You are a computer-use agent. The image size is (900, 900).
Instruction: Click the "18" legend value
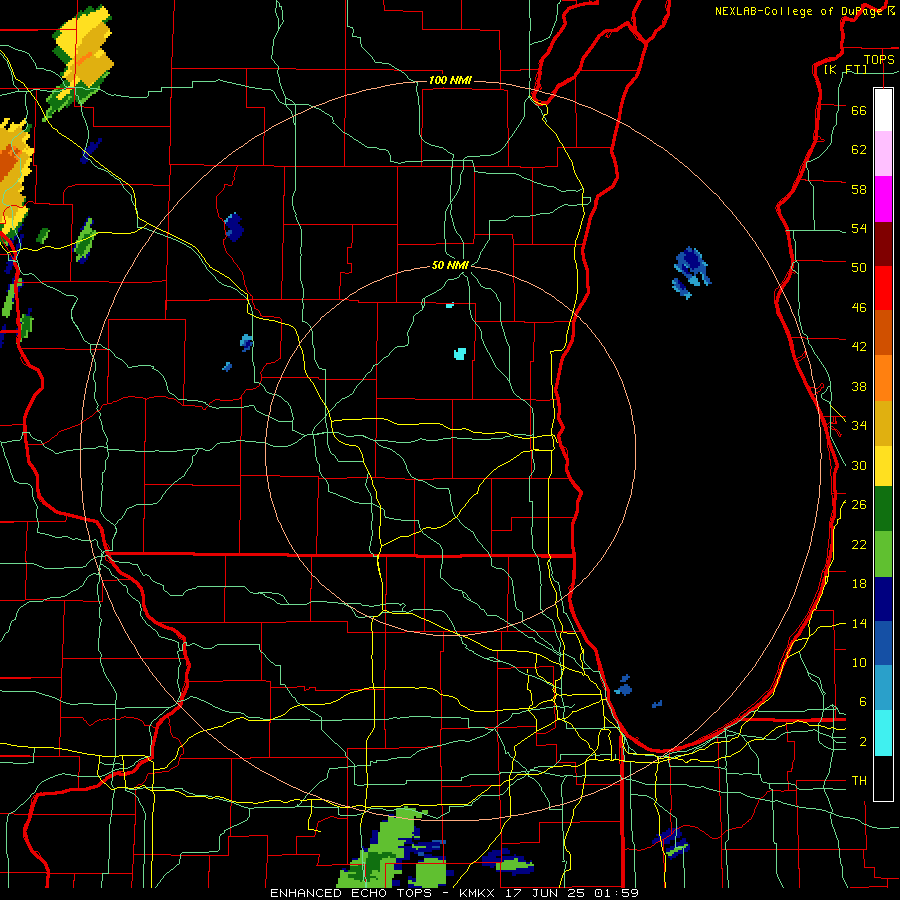[859, 584]
